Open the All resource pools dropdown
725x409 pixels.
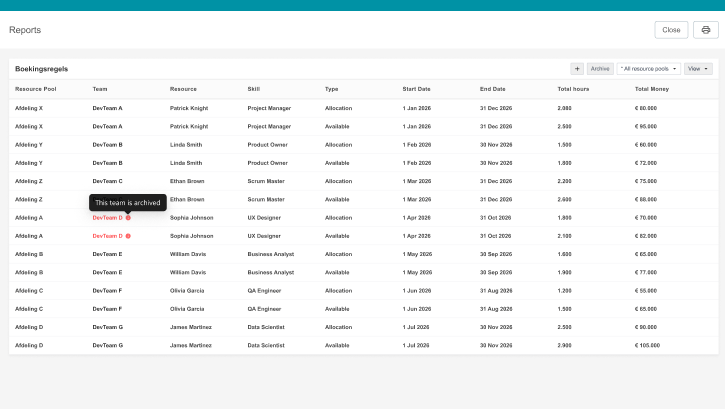(x=648, y=69)
